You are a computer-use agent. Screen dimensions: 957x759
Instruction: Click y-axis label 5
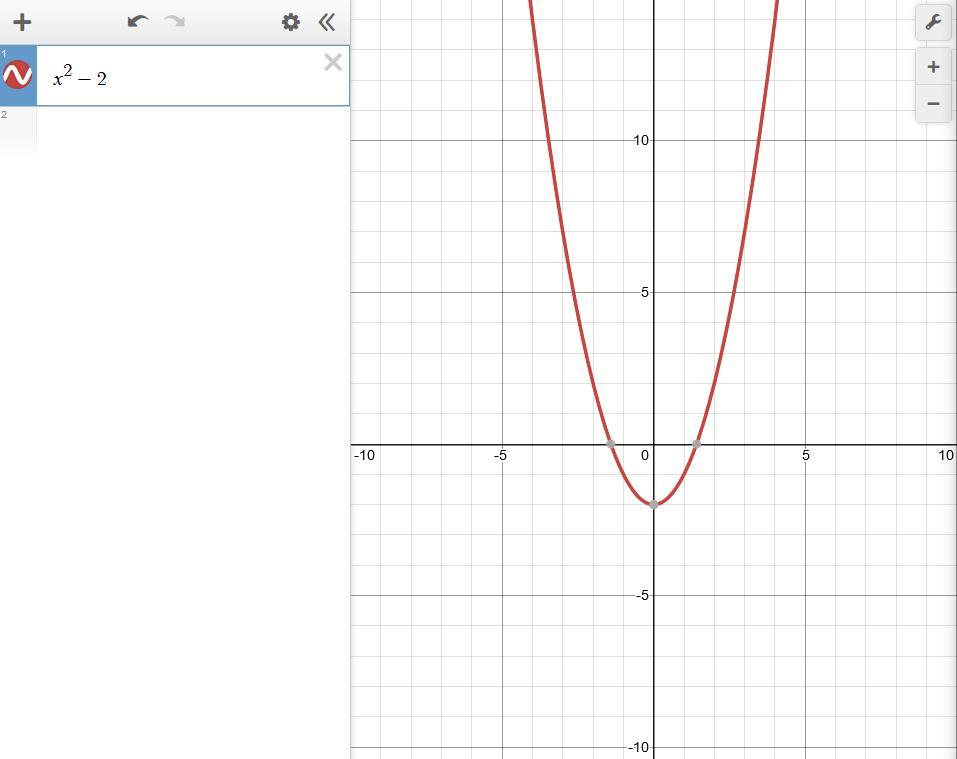pyautogui.click(x=645, y=292)
